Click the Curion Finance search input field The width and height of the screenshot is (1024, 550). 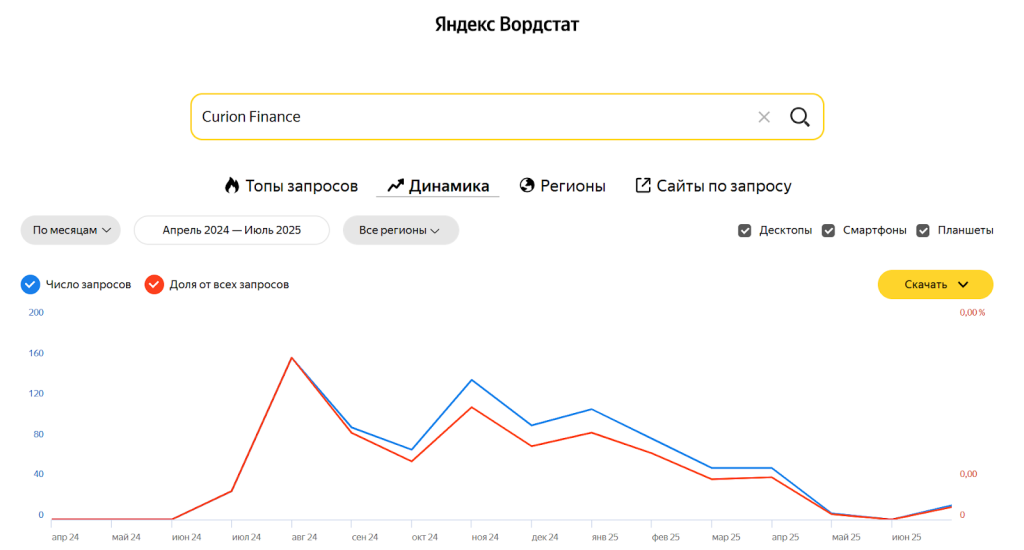click(x=470, y=117)
